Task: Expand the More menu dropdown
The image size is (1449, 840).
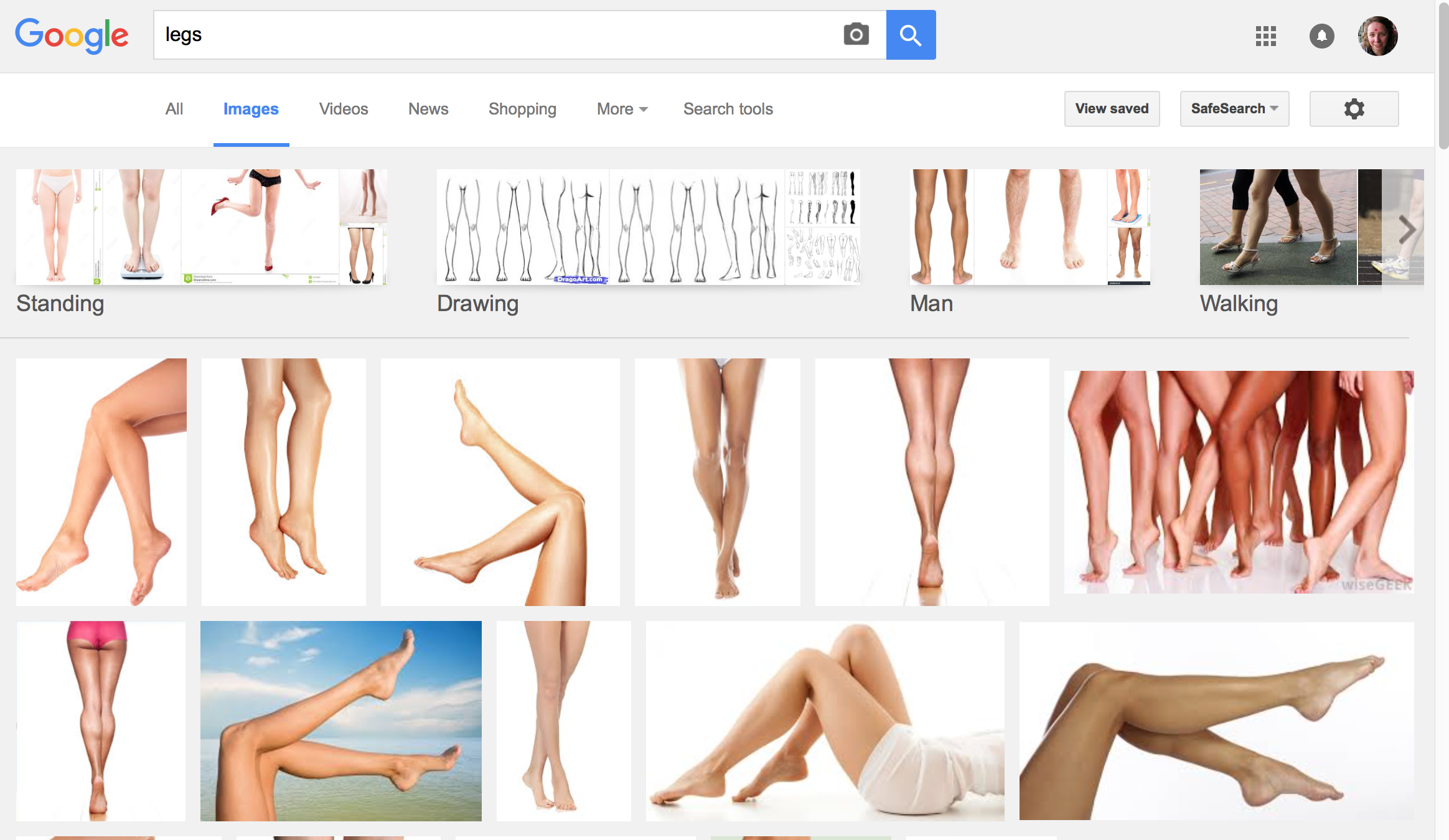Action: click(622, 109)
